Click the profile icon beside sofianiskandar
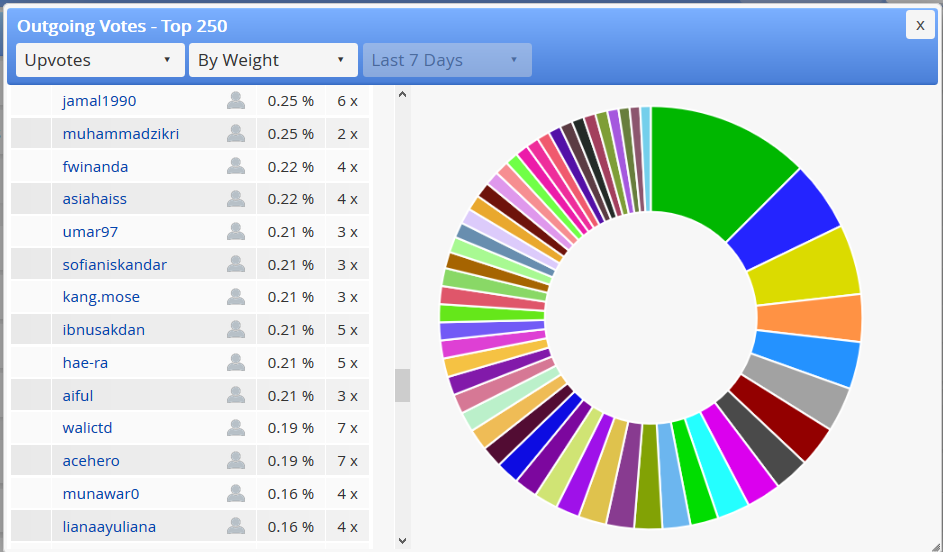Viewport: 943px width, 552px height. [x=236, y=264]
